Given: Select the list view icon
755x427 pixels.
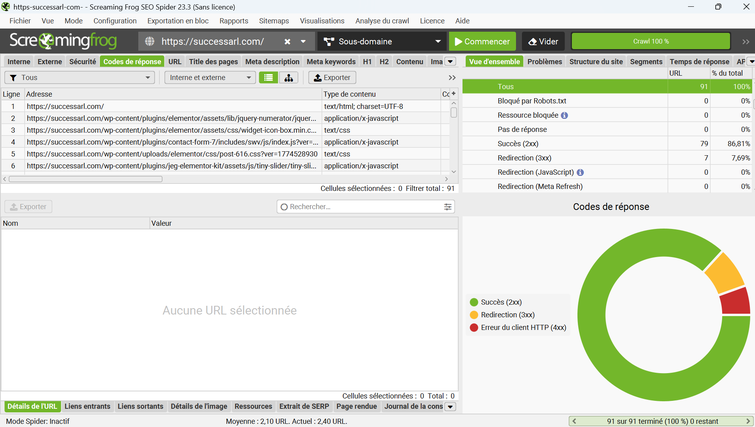Looking at the screenshot, I should coord(268,77).
